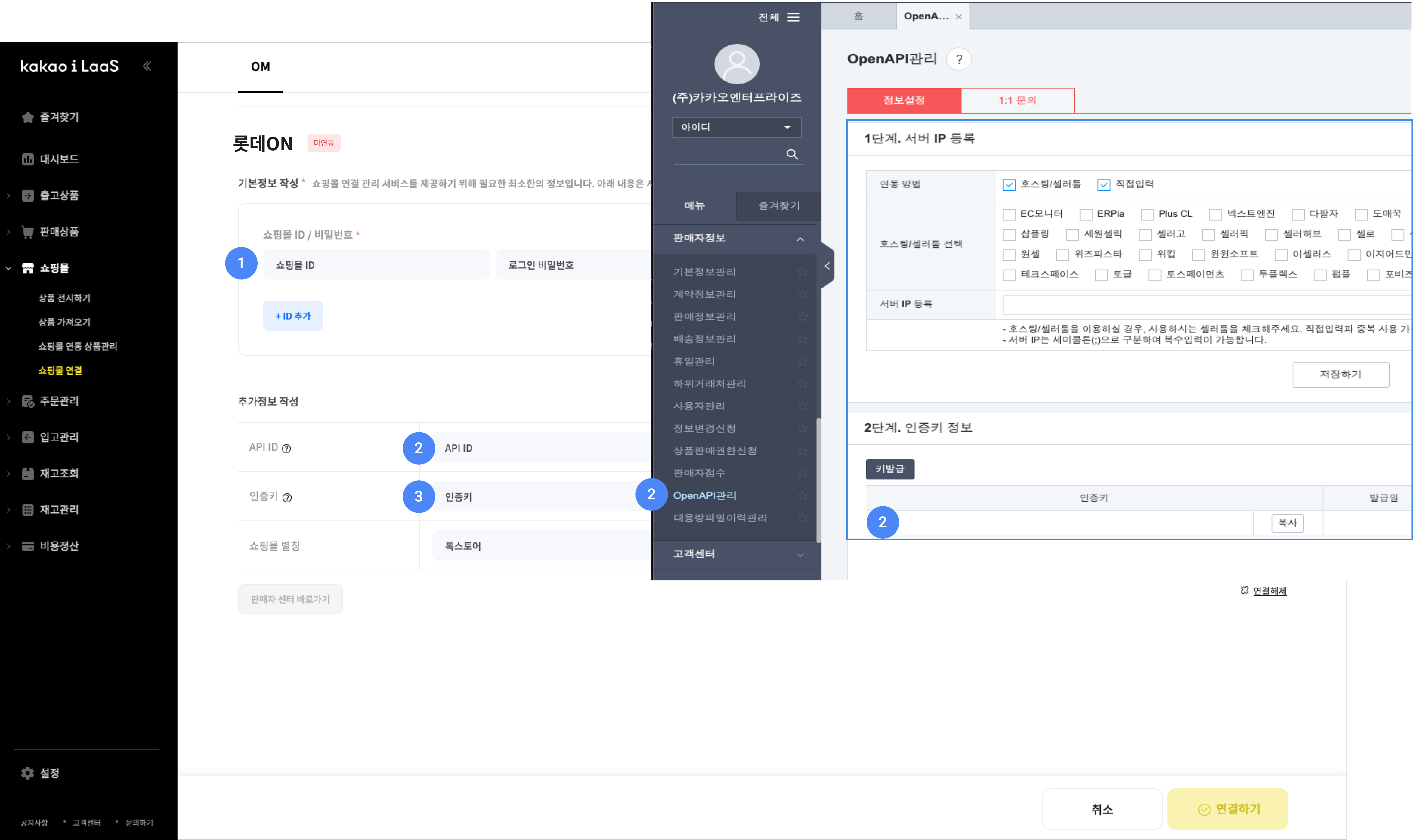Uncheck the 호스팅/셀러툴 checkbox
This screenshot has width=1413, height=840.
click(1009, 185)
